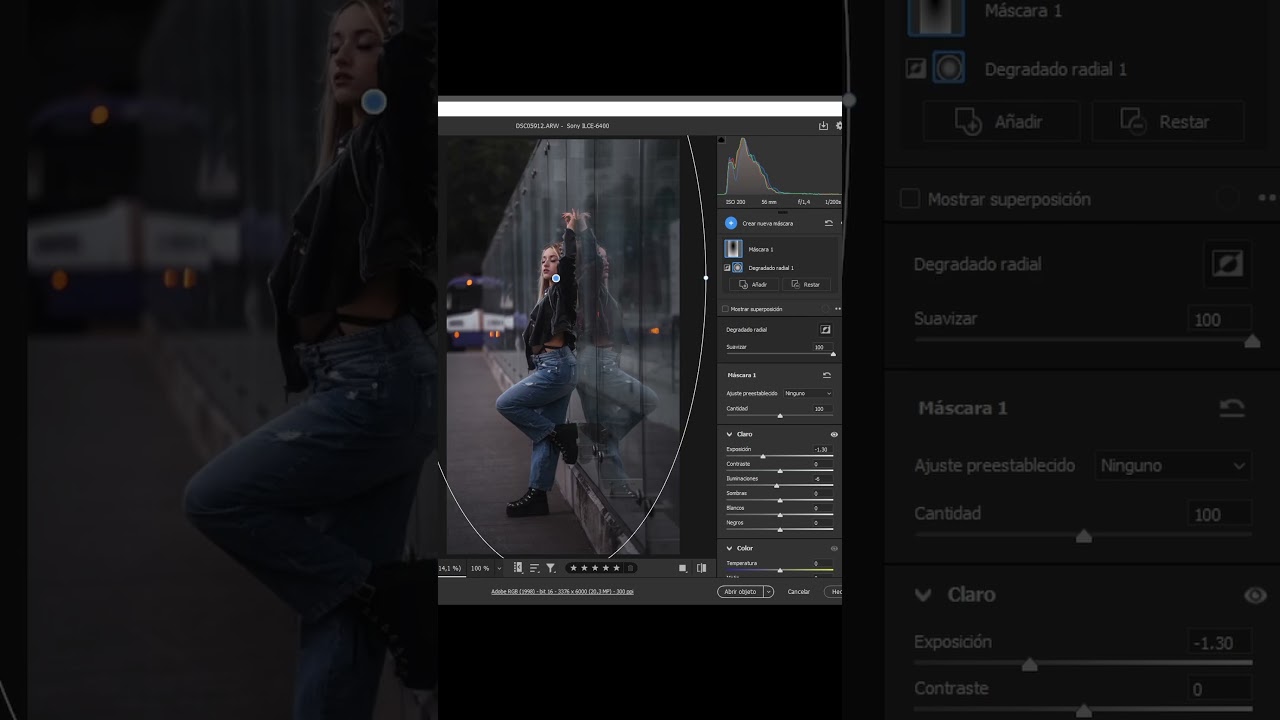This screenshot has height=720, width=1280.
Task: Click the Cancelar button
Action: 799,592
